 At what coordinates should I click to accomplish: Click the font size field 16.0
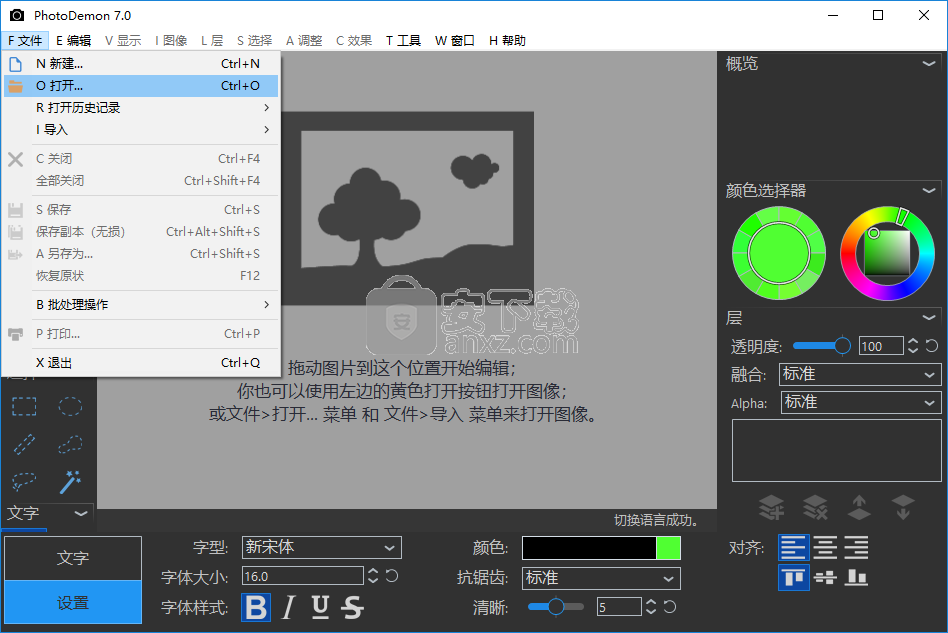(302, 576)
